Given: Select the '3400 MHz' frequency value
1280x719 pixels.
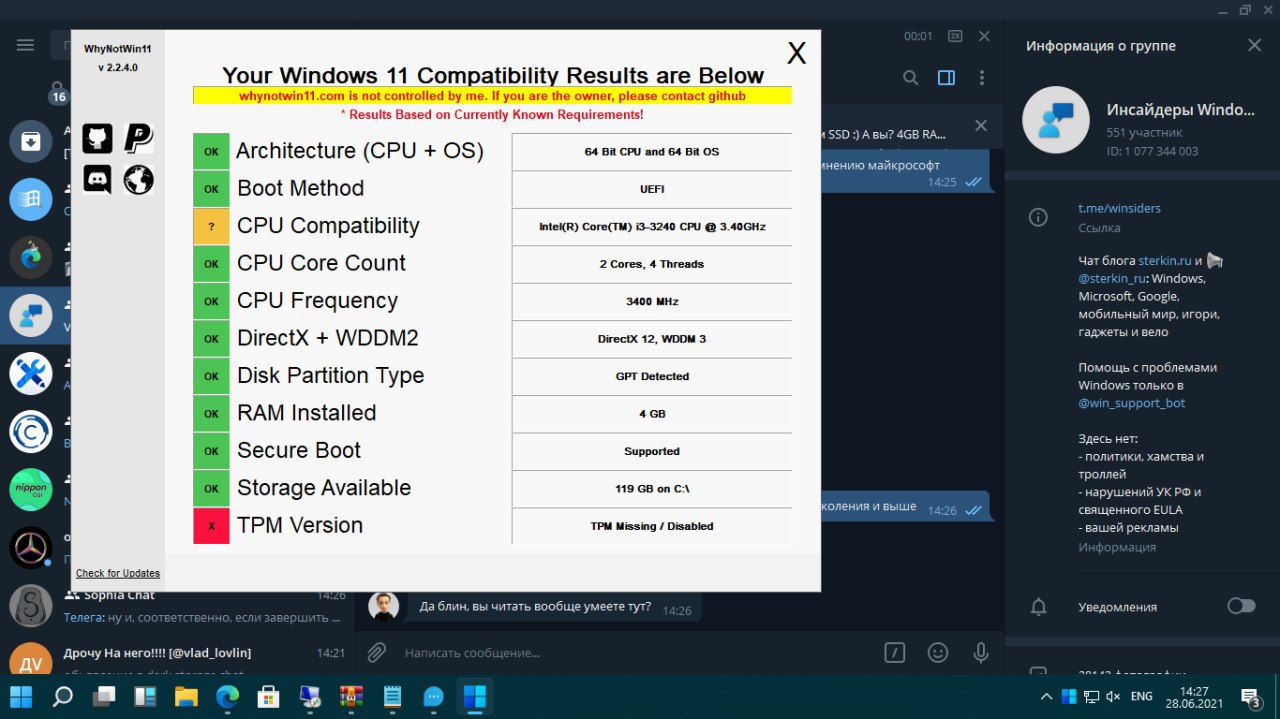Looking at the screenshot, I should 652,301.
